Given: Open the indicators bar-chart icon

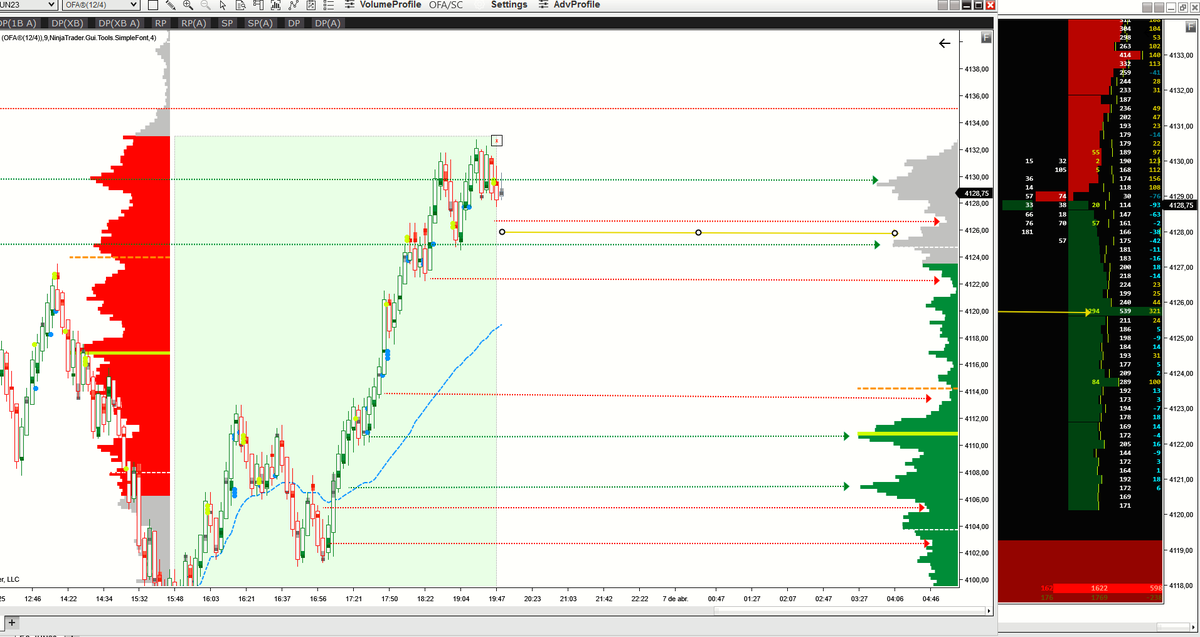Looking at the screenshot, I should coord(276,5).
